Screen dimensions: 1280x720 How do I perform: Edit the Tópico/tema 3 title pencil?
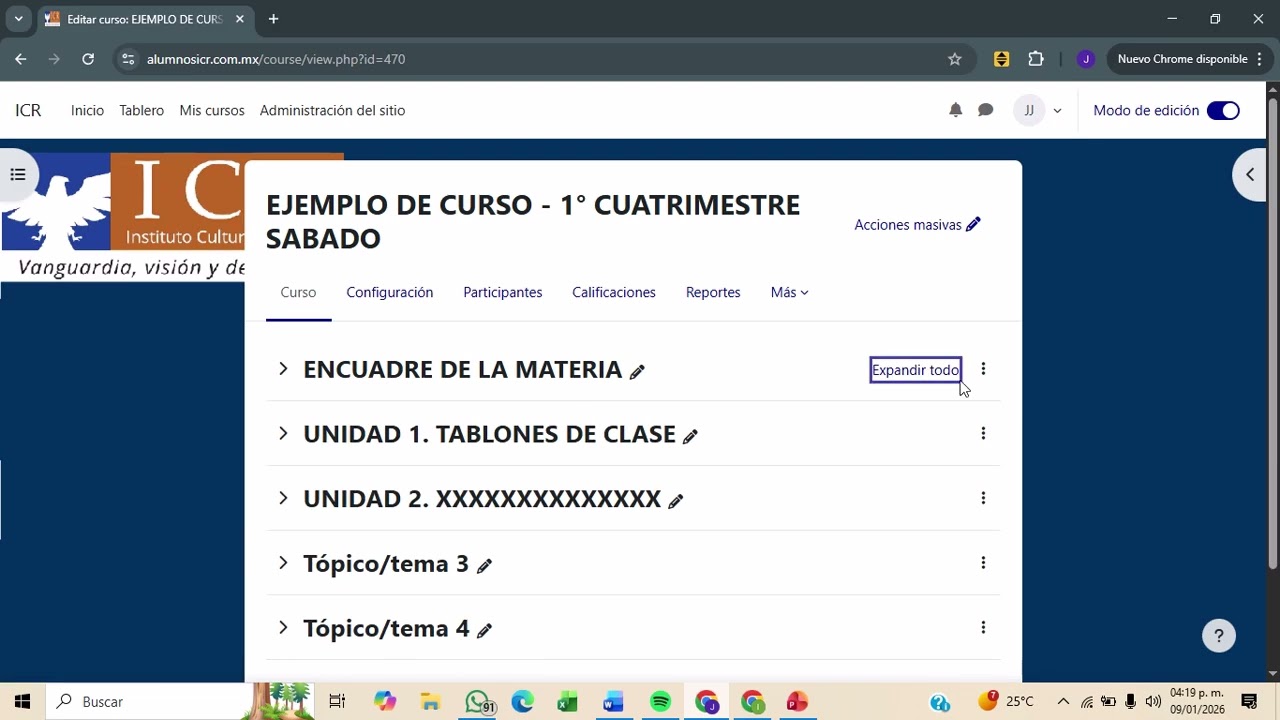tap(484, 566)
